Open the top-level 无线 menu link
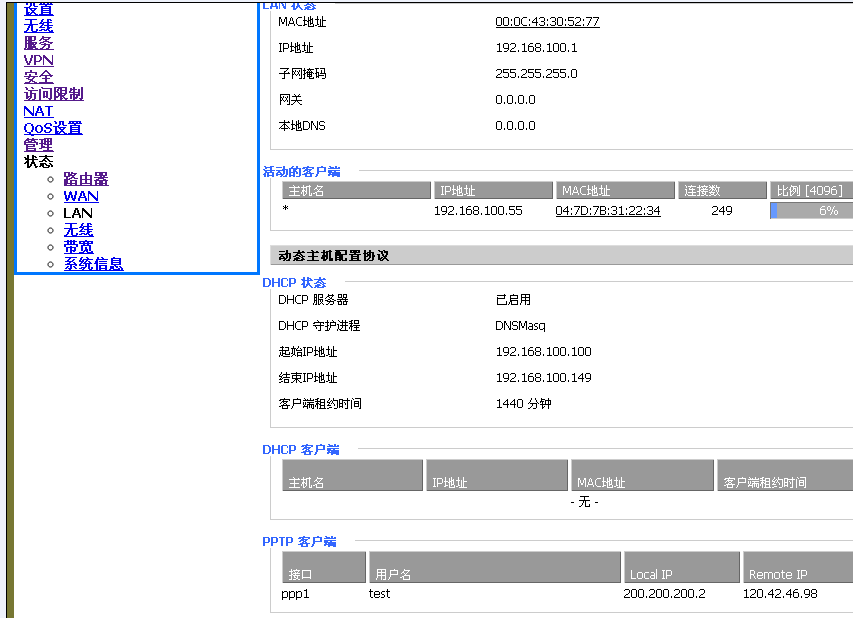The width and height of the screenshot is (853, 618). pos(38,26)
